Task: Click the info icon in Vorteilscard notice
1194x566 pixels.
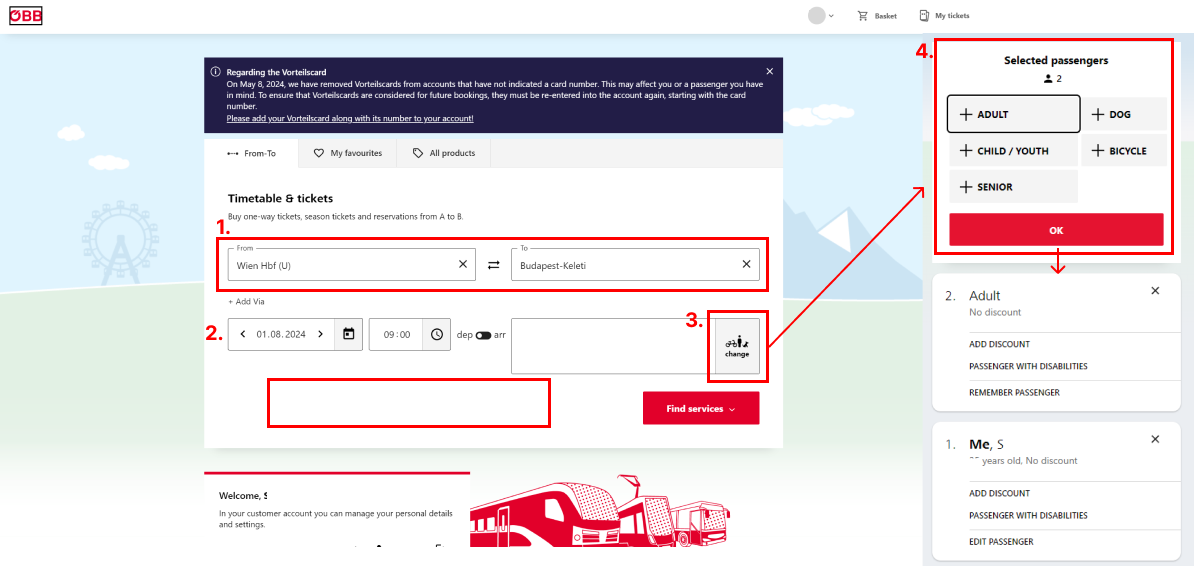Action: pyautogui.click(x=215, y=72)
